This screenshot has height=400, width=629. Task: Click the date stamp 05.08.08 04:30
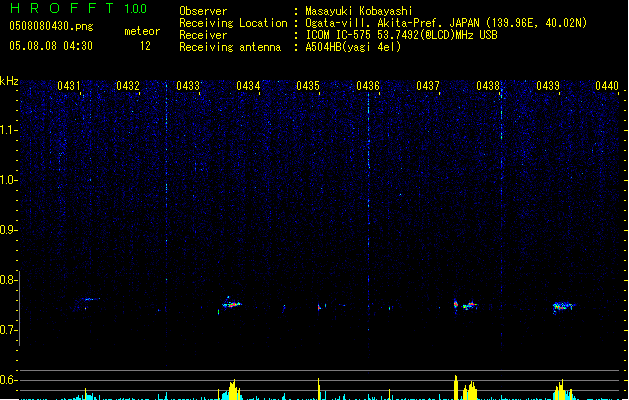51,46
